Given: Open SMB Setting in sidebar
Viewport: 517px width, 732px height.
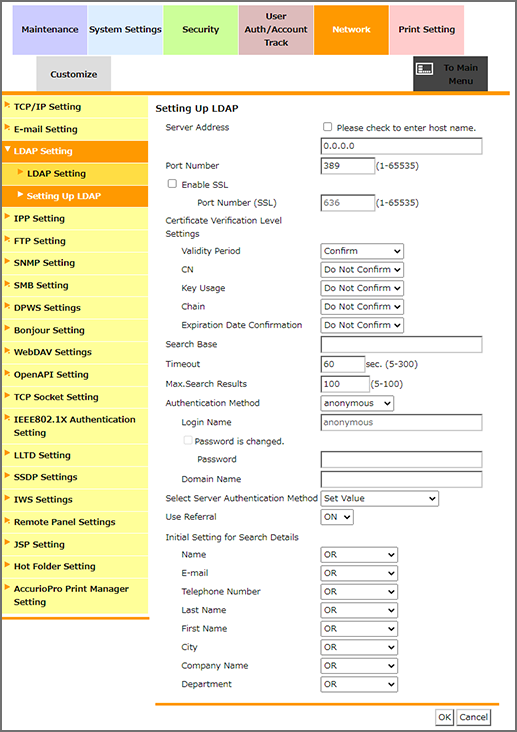Looking at the screenshot, I should 75,285.
